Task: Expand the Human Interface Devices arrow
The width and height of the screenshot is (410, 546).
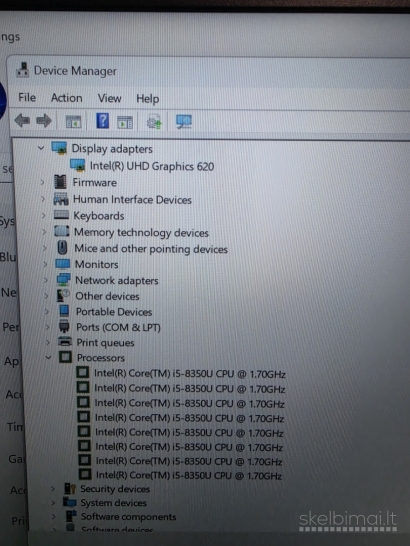Action: [x=43, y=199]
